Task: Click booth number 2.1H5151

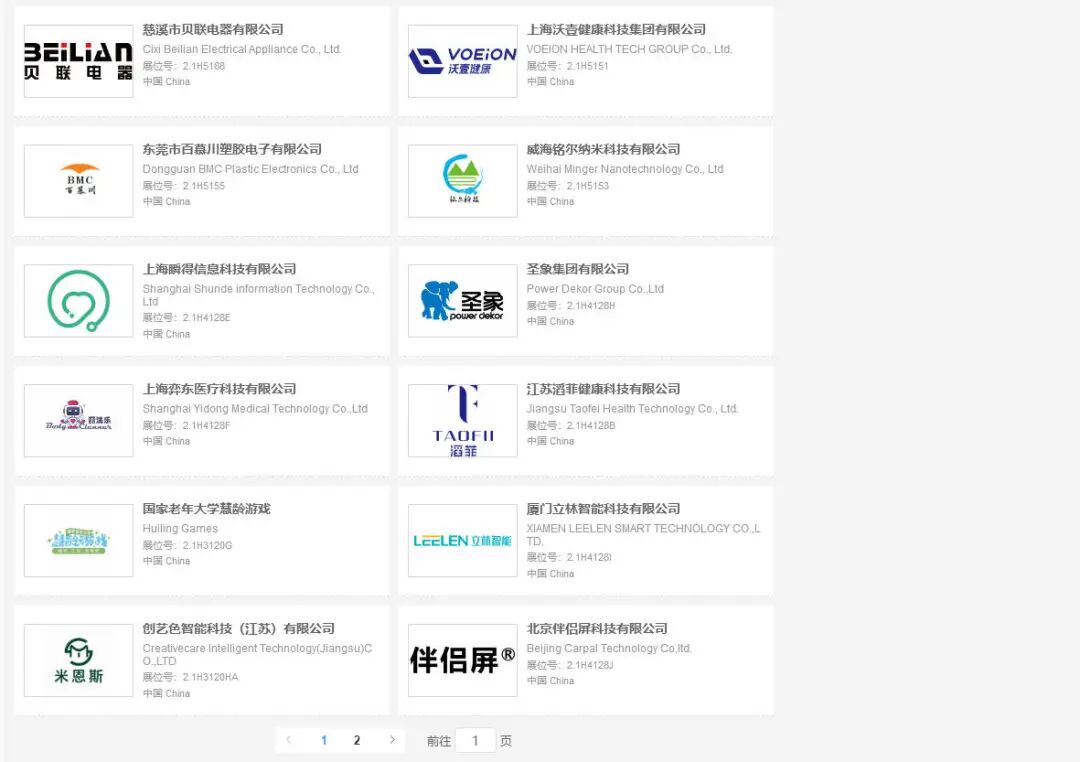Action: [x=588, y=66]
